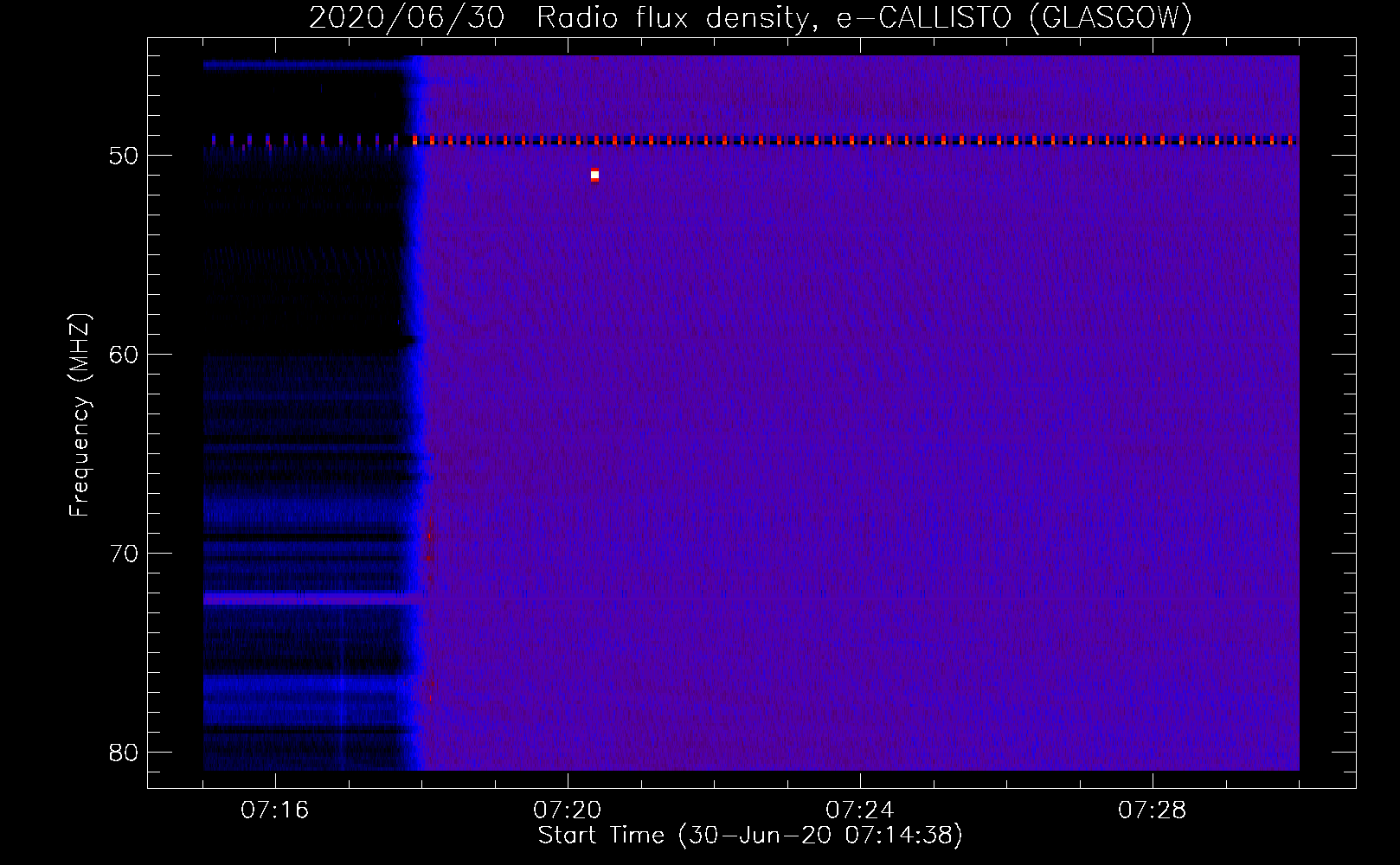Click the 'Frequency (MHZ)' axis label

[80, 415]
